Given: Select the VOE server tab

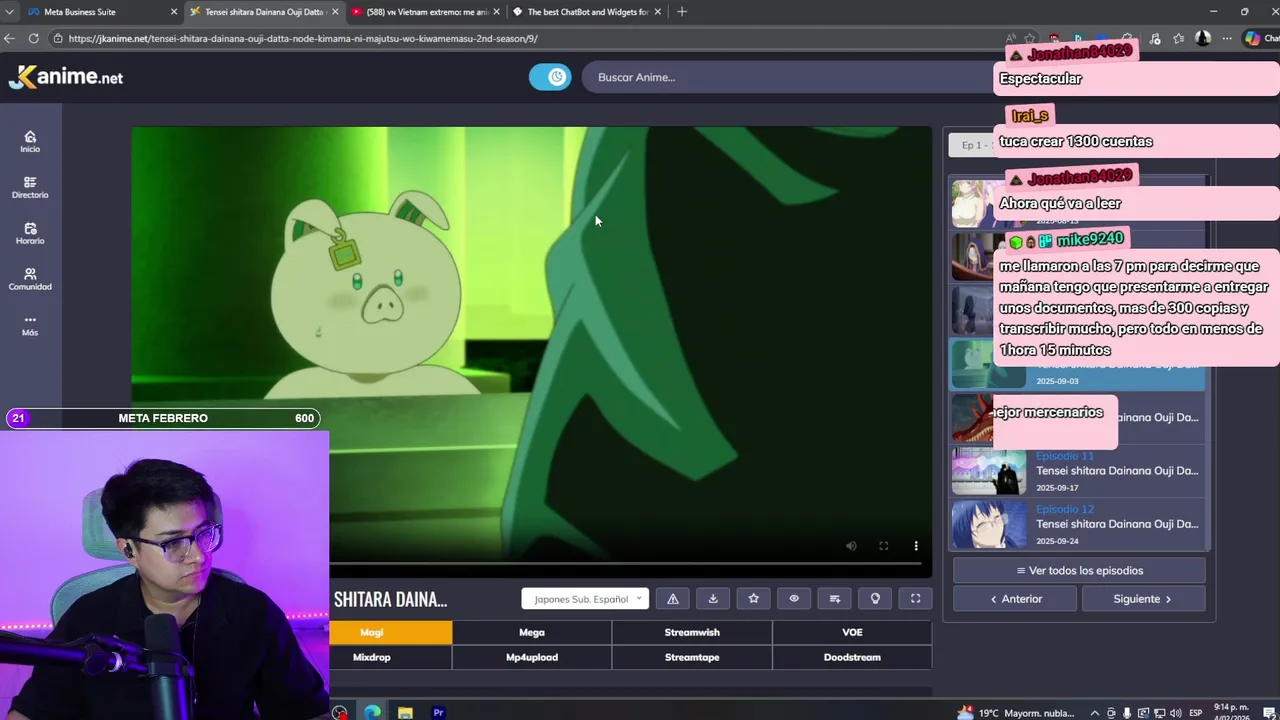Looking at the screenshot, I should tap(852, 632).
